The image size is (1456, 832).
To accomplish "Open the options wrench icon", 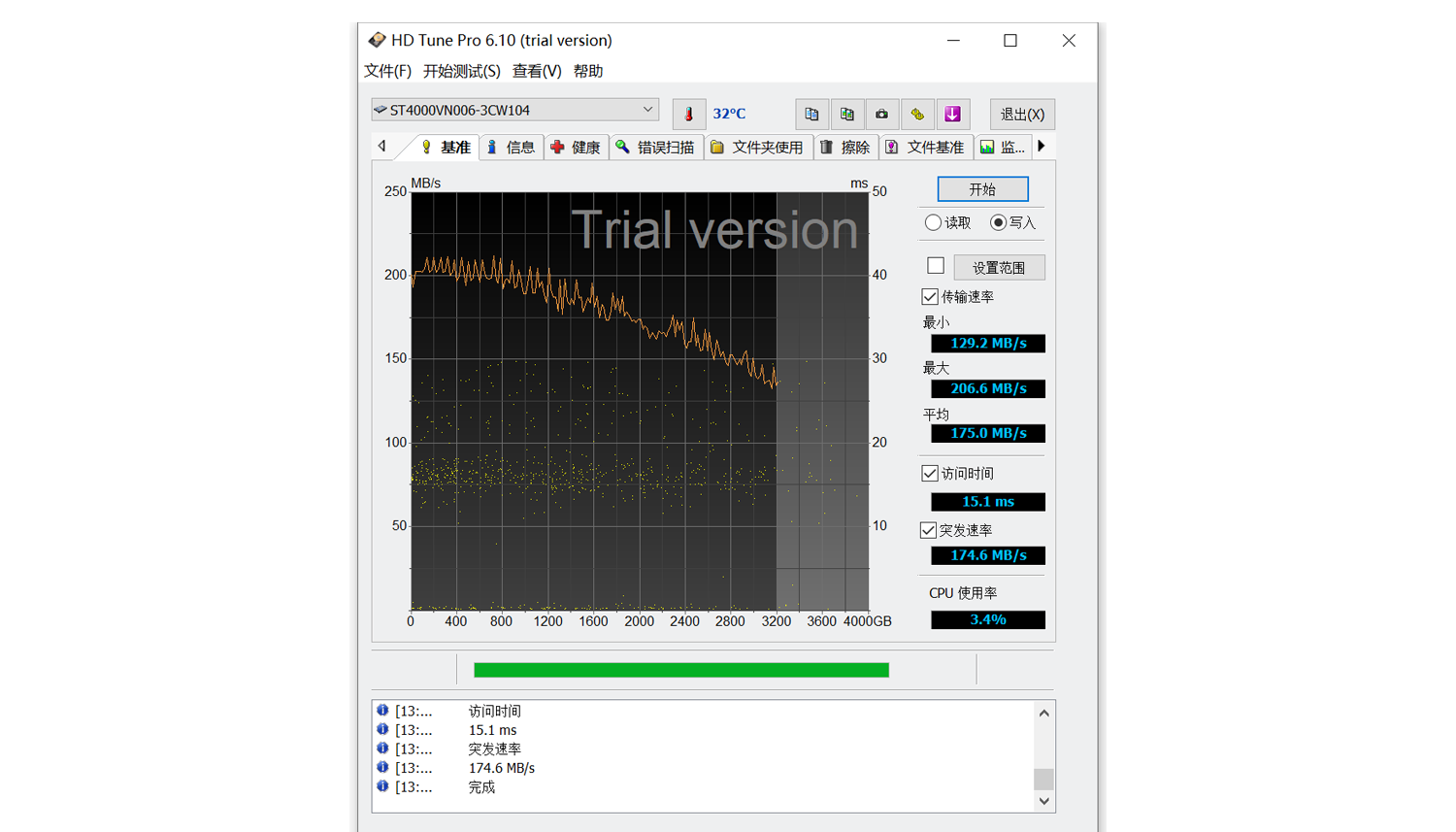I will [917, 114].
